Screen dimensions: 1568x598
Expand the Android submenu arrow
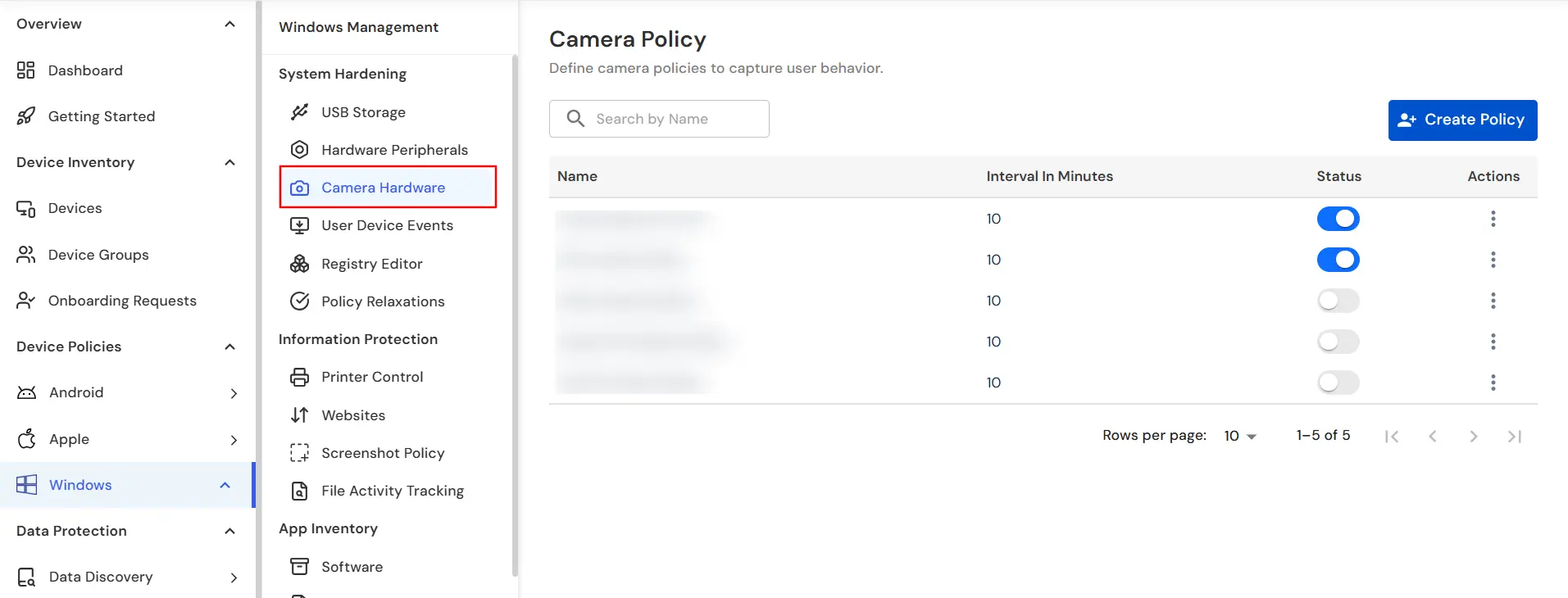point(234,393)
